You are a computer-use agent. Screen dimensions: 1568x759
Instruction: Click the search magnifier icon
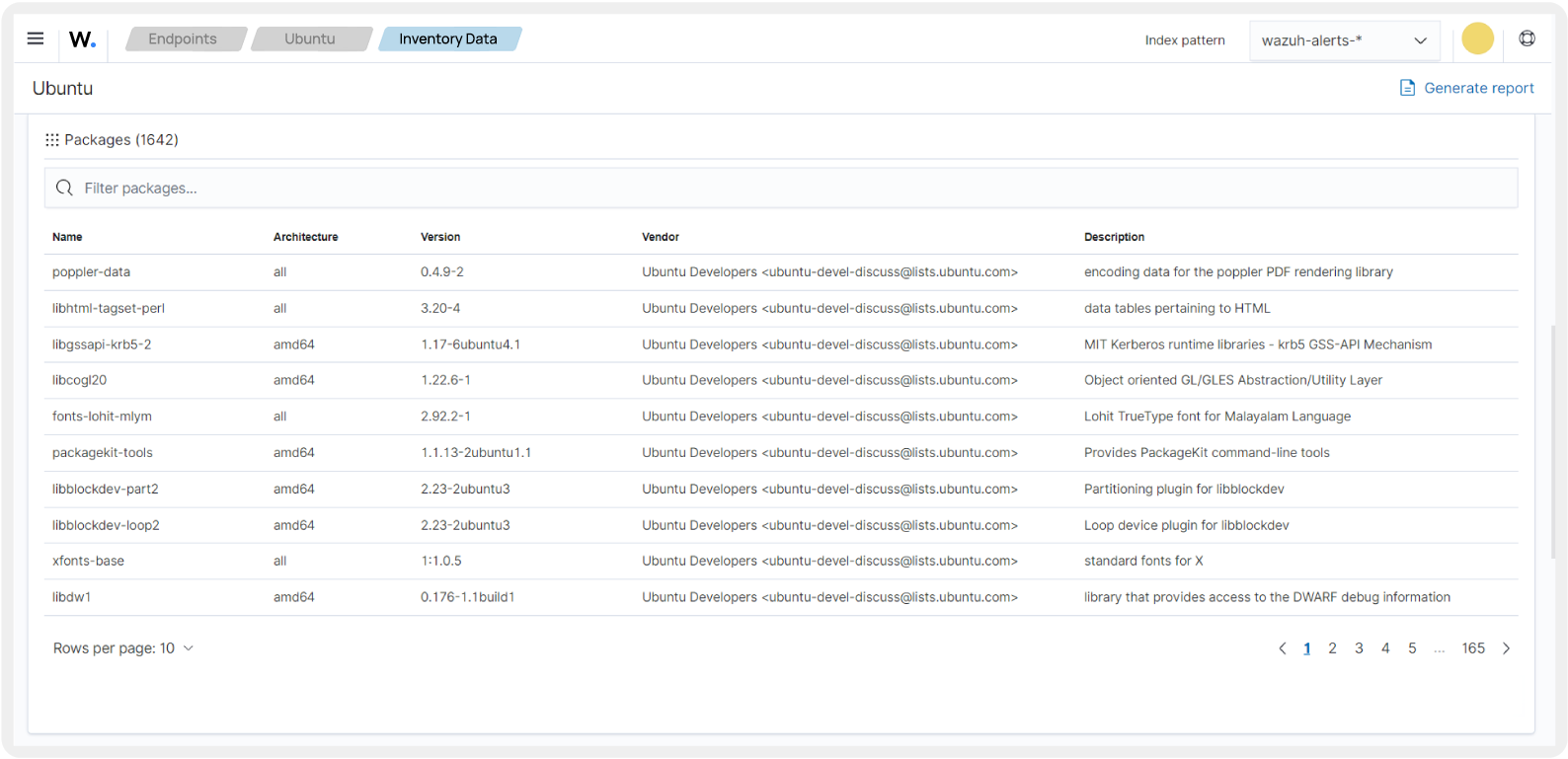point(65,188)
